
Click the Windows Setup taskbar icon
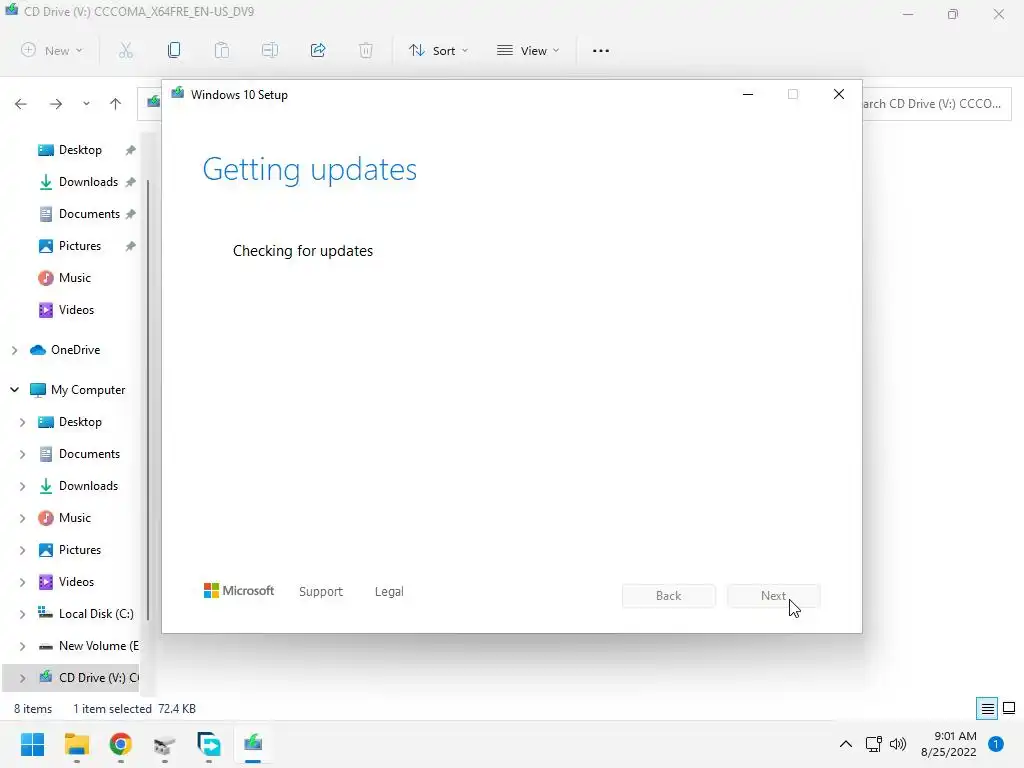click(253, 744)
